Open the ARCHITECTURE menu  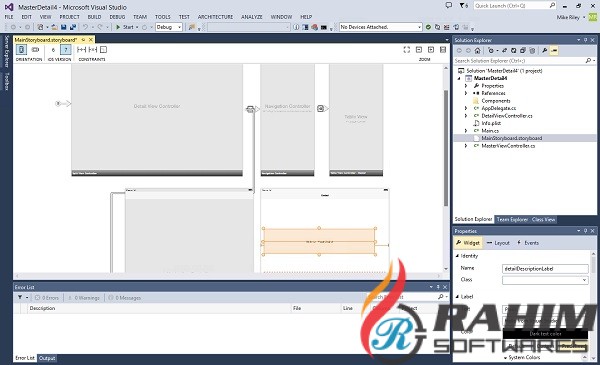(x=215, y=17)
